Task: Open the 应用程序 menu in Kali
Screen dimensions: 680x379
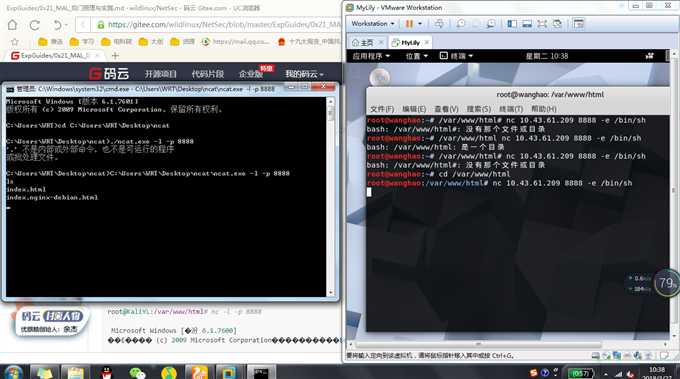Action: click(x=371, y=56)
